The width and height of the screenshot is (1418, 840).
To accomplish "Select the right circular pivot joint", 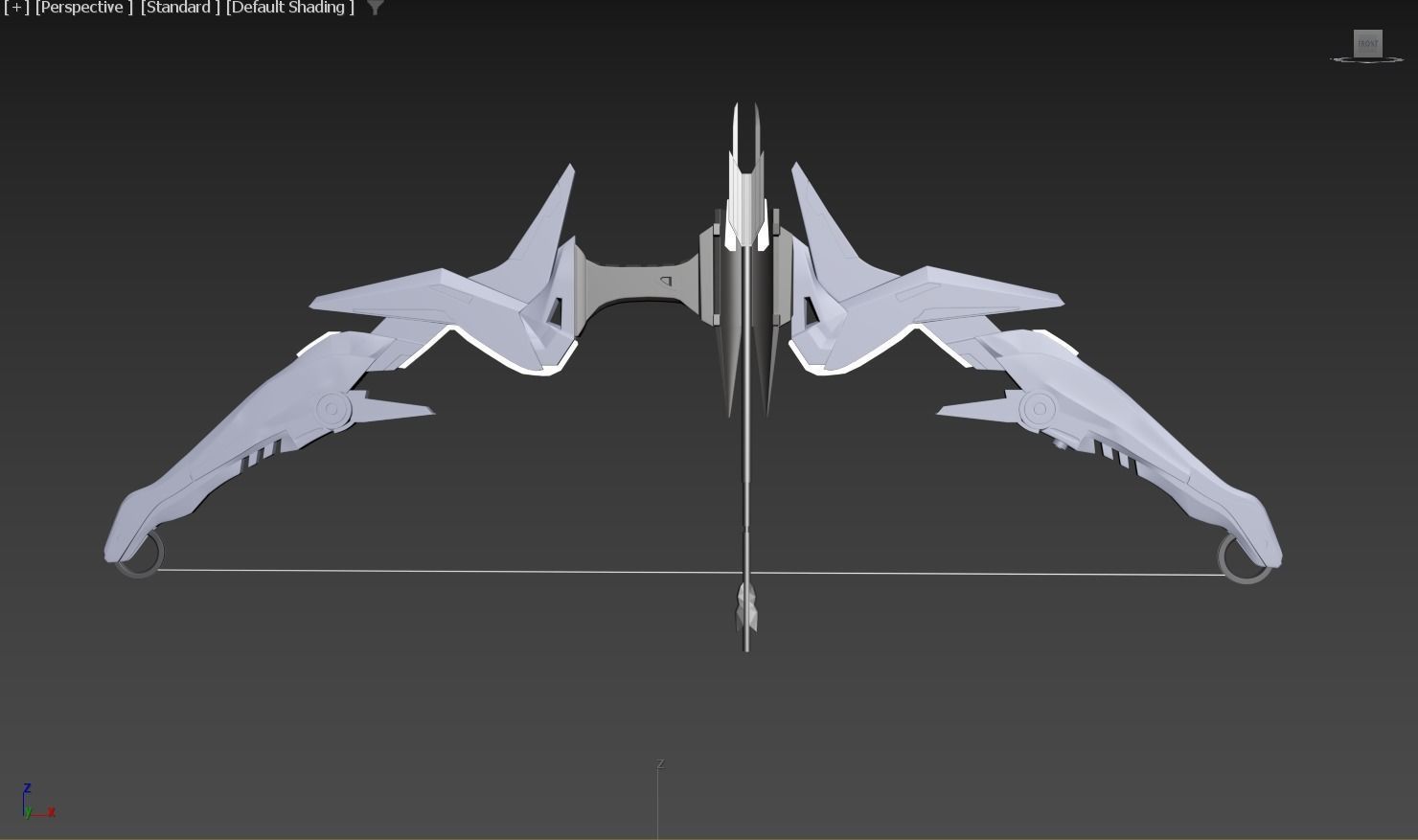I will tap(1038, 410).
